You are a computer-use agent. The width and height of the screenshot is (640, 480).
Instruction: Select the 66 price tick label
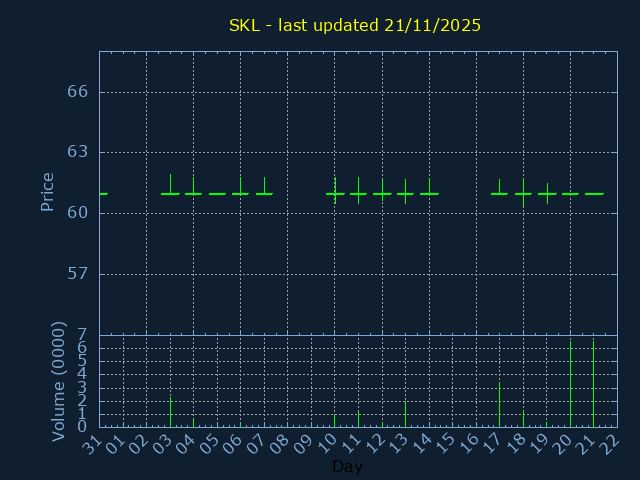[78, 92]
